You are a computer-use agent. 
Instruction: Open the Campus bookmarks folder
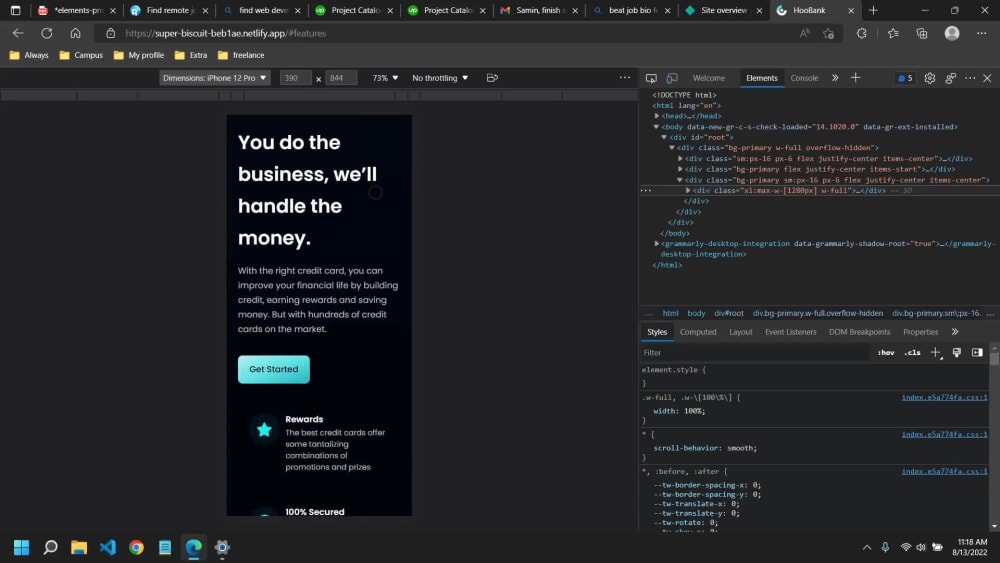(81, 55)
